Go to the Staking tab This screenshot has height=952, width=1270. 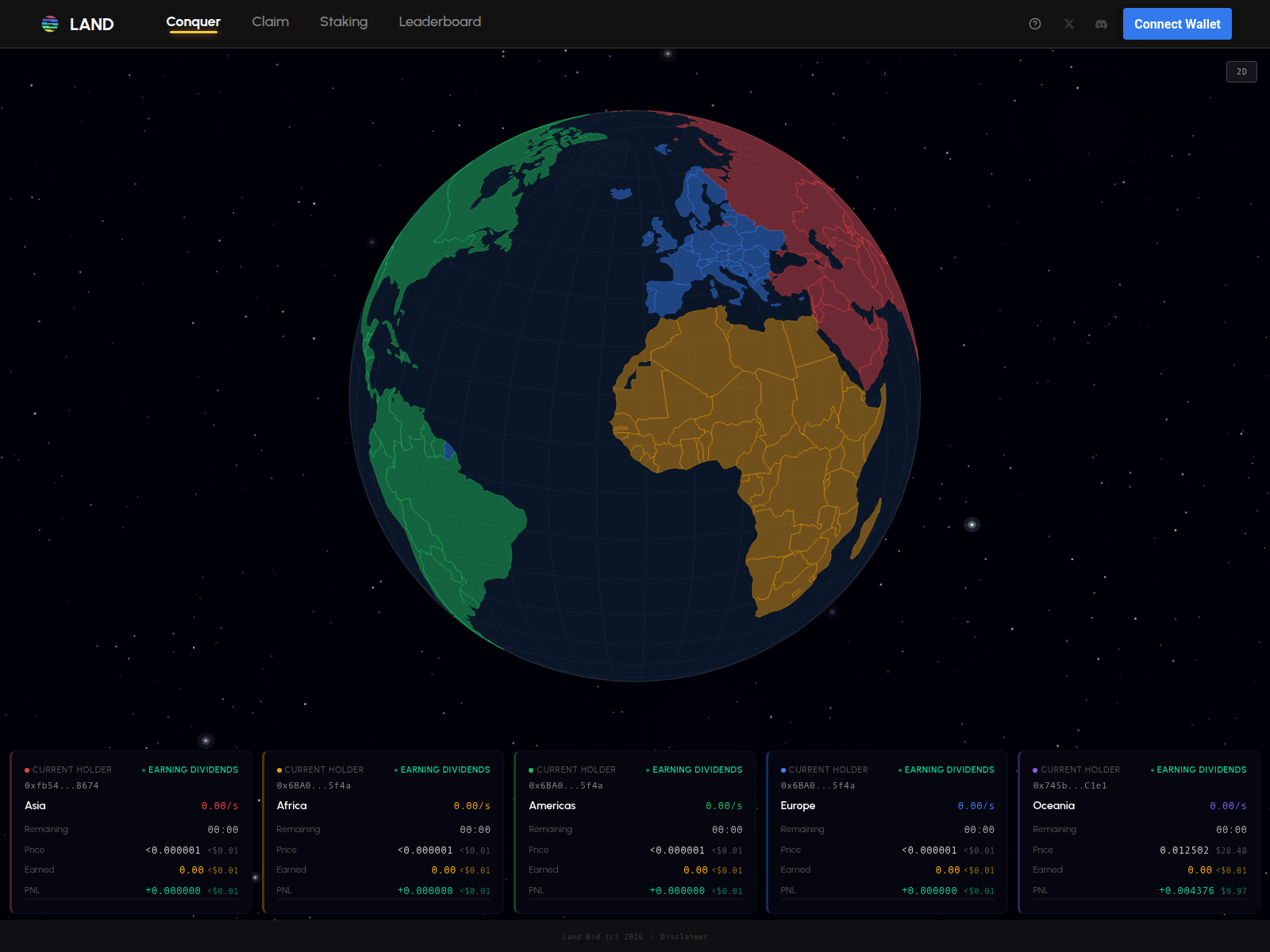(x=344, y=22)
